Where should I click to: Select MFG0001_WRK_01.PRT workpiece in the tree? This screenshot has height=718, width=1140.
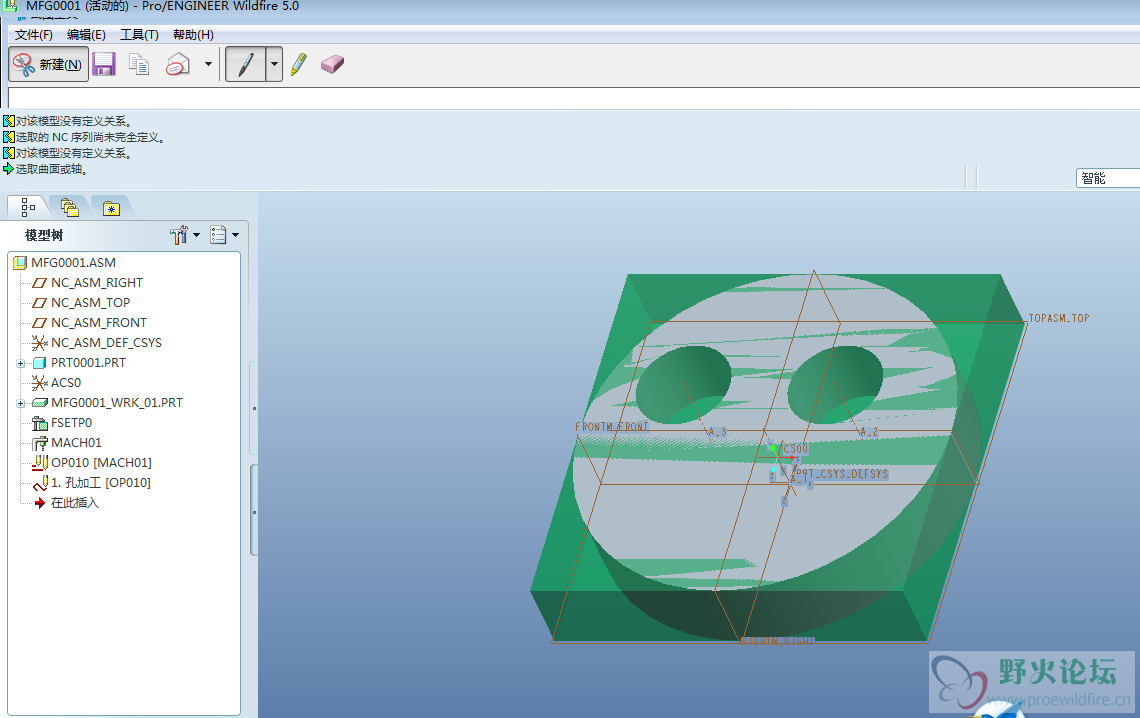[116, 403]
